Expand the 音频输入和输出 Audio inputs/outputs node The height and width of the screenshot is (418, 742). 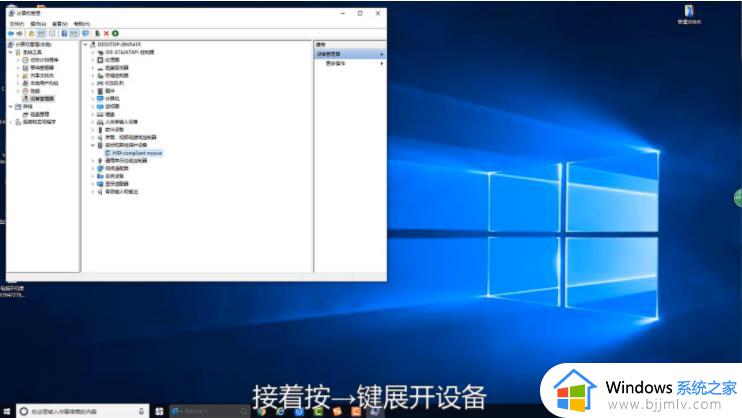coord(93,192)
